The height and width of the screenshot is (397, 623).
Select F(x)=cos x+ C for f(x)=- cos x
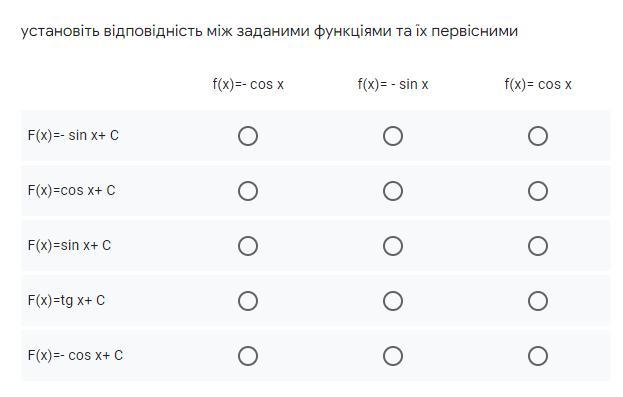(x=248, y=191)
